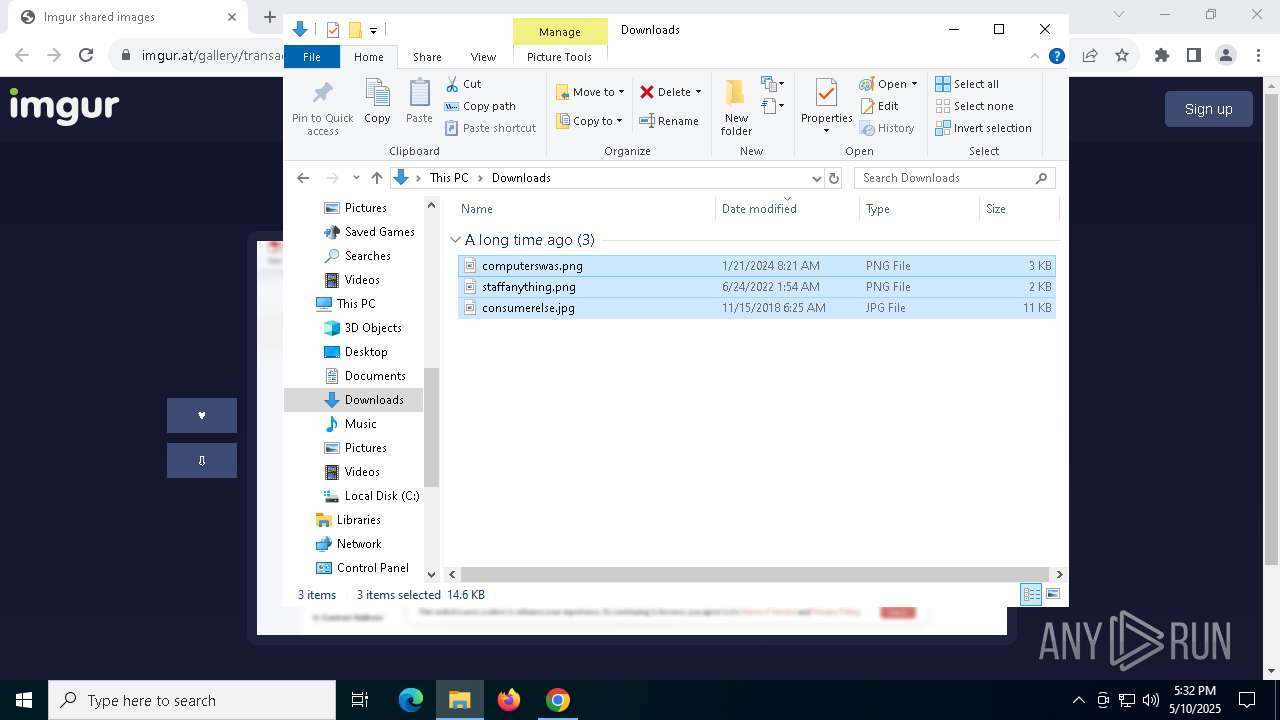Click Edit in Open group
This screenshot has width=1280, height=720.
click(x=879, y=106)
